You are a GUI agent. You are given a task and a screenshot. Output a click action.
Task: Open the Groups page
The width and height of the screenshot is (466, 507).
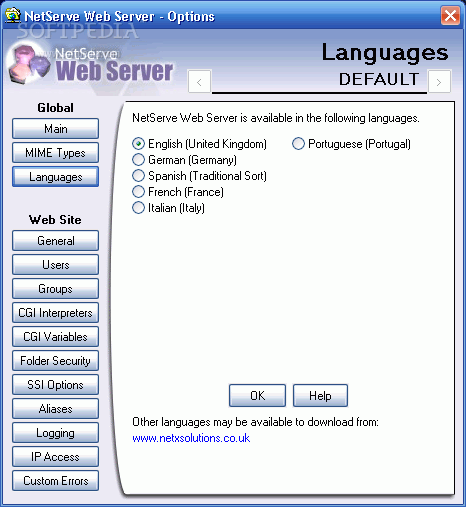(x=55, y=289)
